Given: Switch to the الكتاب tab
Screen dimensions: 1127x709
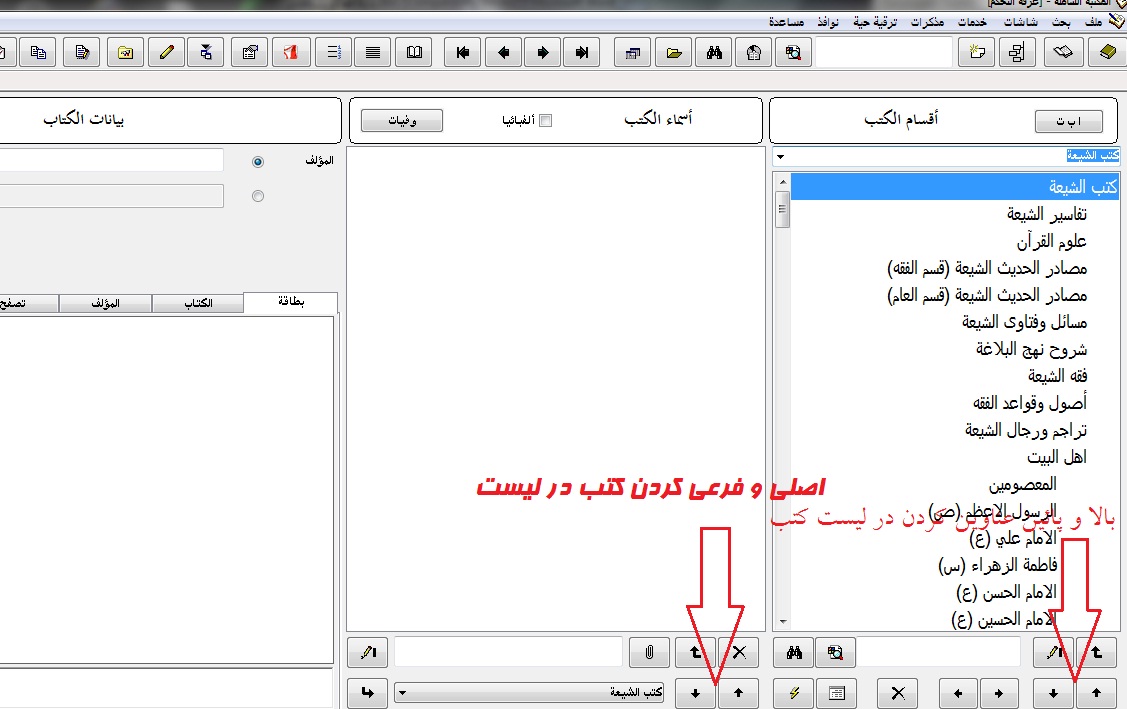Looking at the screenshot, I should [x=198, y=303].
